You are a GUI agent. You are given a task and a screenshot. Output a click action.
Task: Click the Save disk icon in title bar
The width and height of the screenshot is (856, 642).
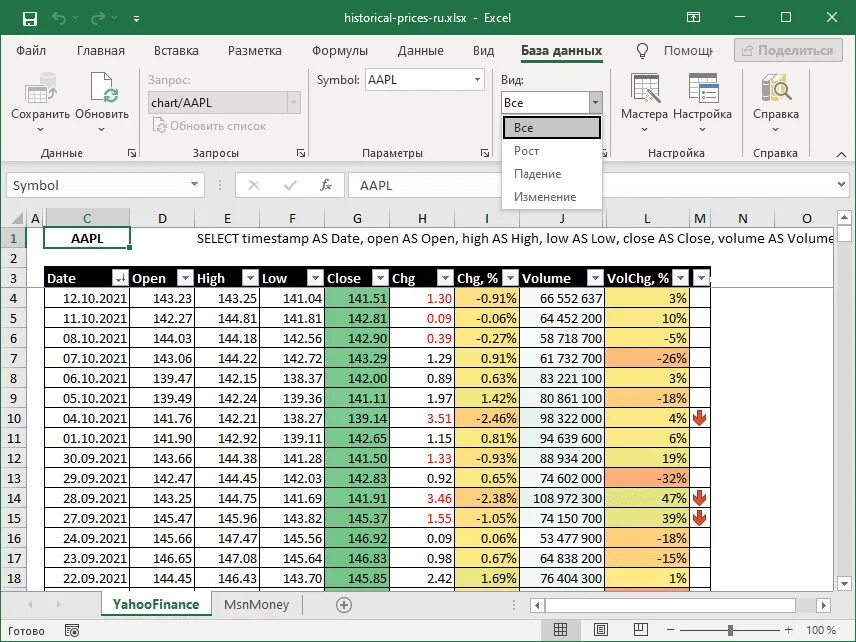coord(29,19)
